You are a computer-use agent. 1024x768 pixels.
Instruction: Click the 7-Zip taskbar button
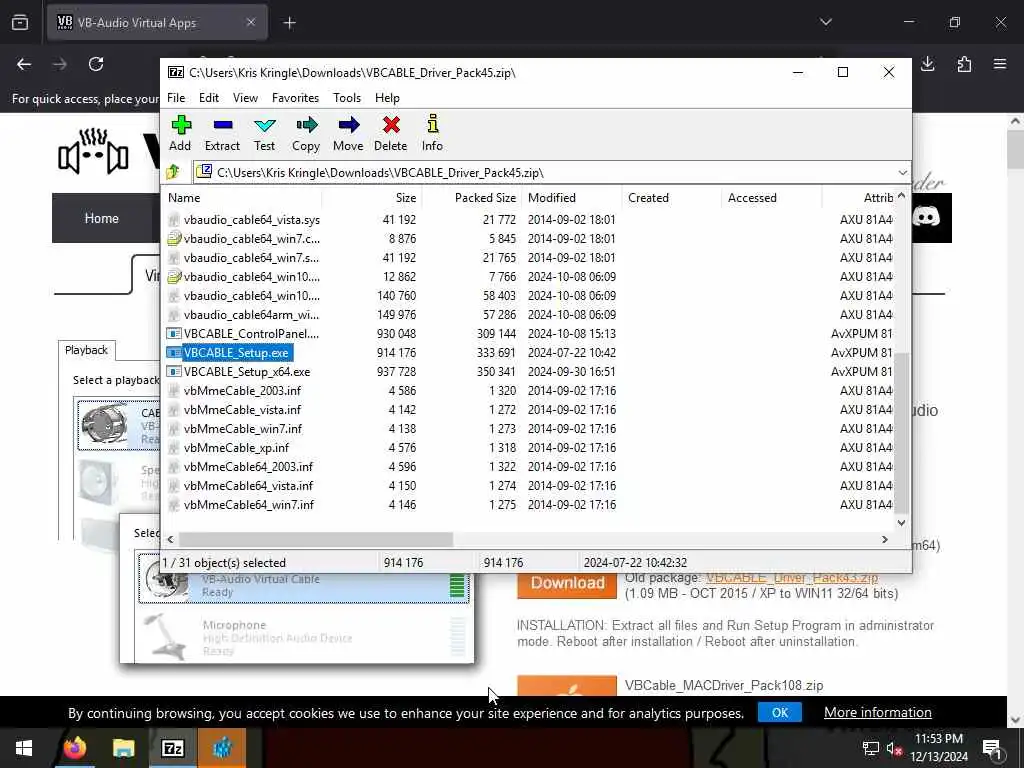coord(172,748)
